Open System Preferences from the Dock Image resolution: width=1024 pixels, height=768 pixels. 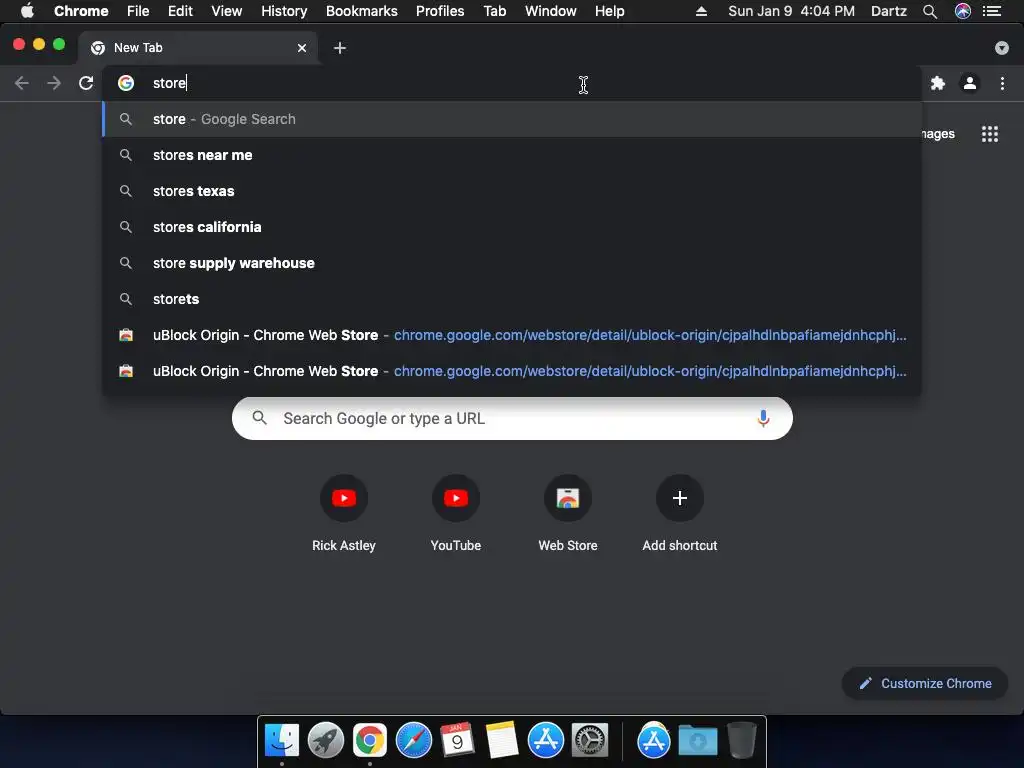pyautogui.click(x=590, y=741)
